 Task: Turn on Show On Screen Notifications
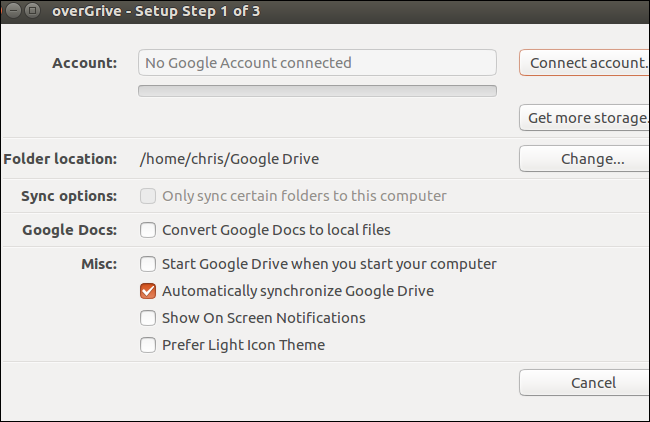click(148, 318)
